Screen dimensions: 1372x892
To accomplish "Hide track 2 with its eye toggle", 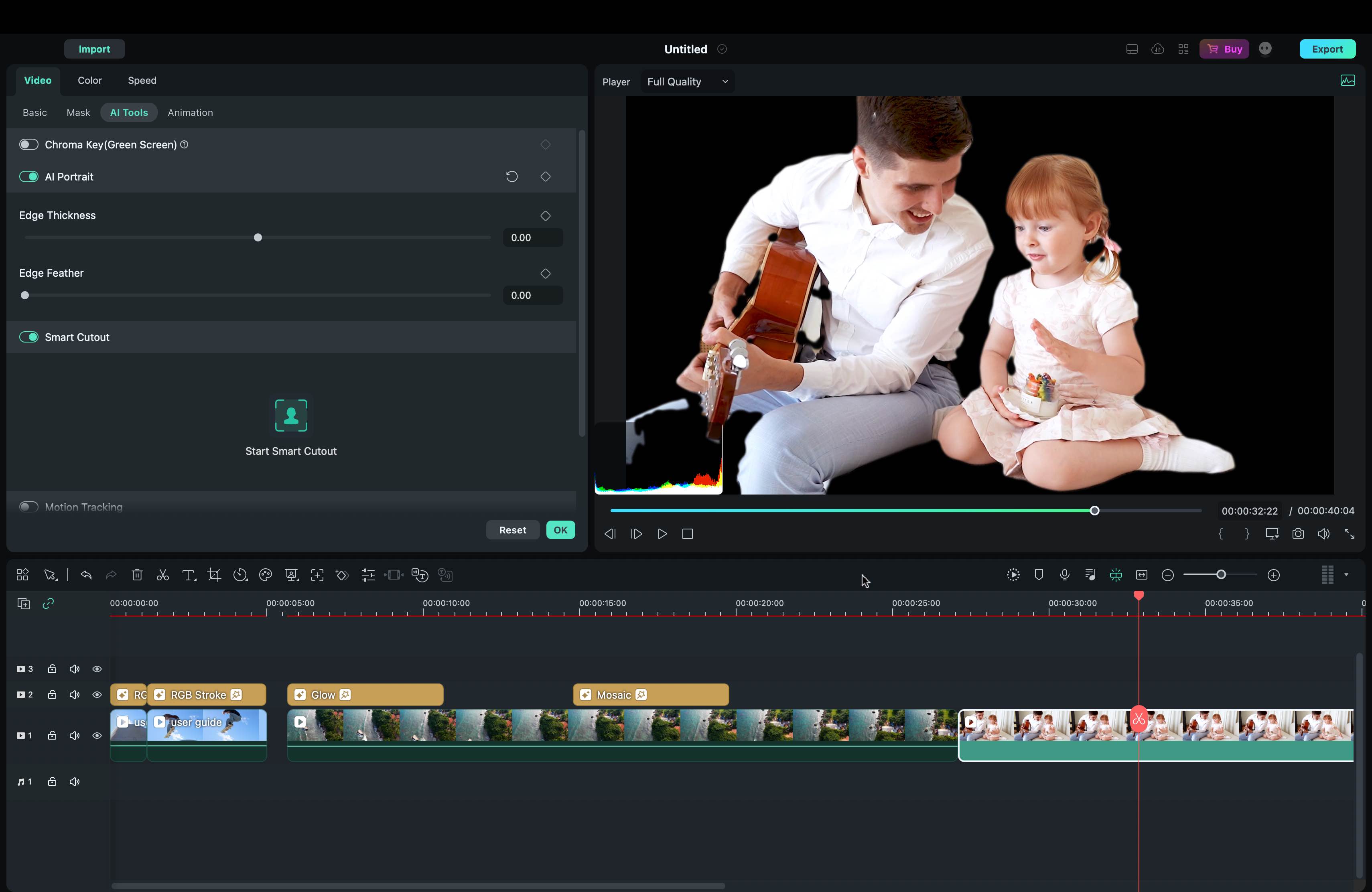I will [x=97, y=694].
